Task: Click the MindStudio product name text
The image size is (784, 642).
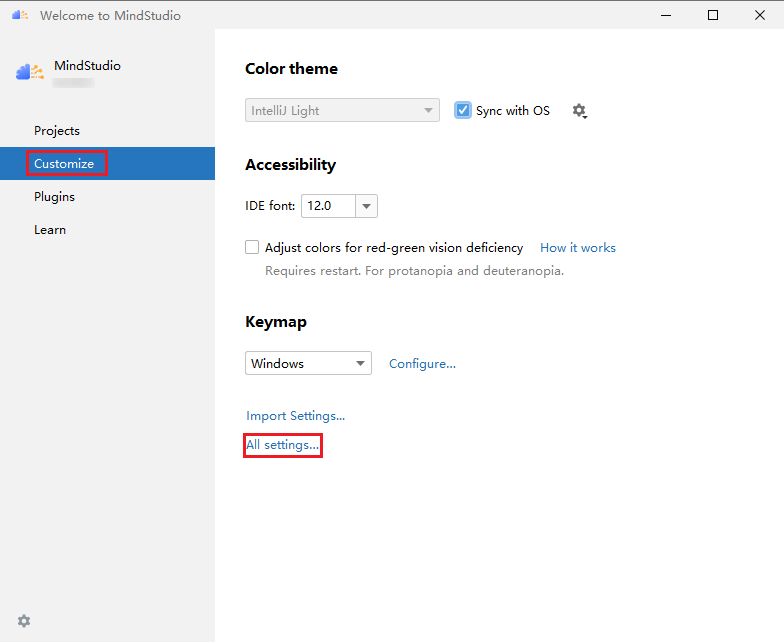Action: (x=88, y=66)
